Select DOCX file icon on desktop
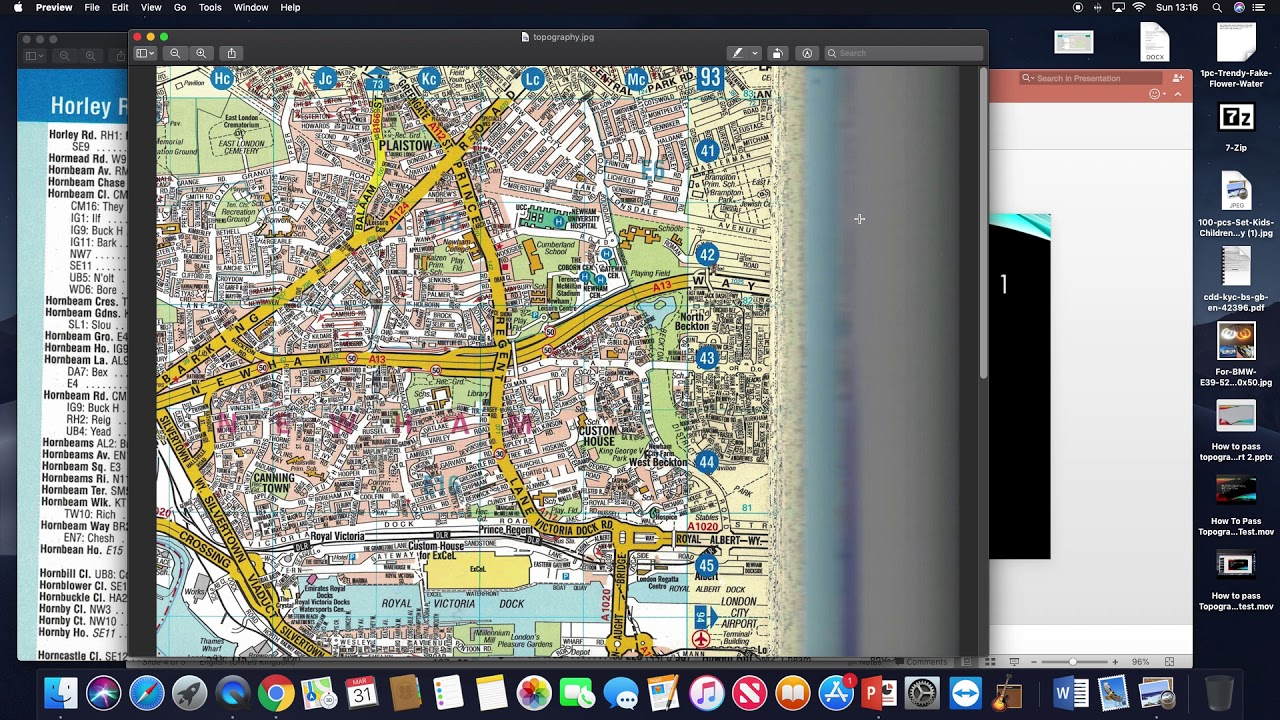The image size is (1280, 720). (1155, 42)
